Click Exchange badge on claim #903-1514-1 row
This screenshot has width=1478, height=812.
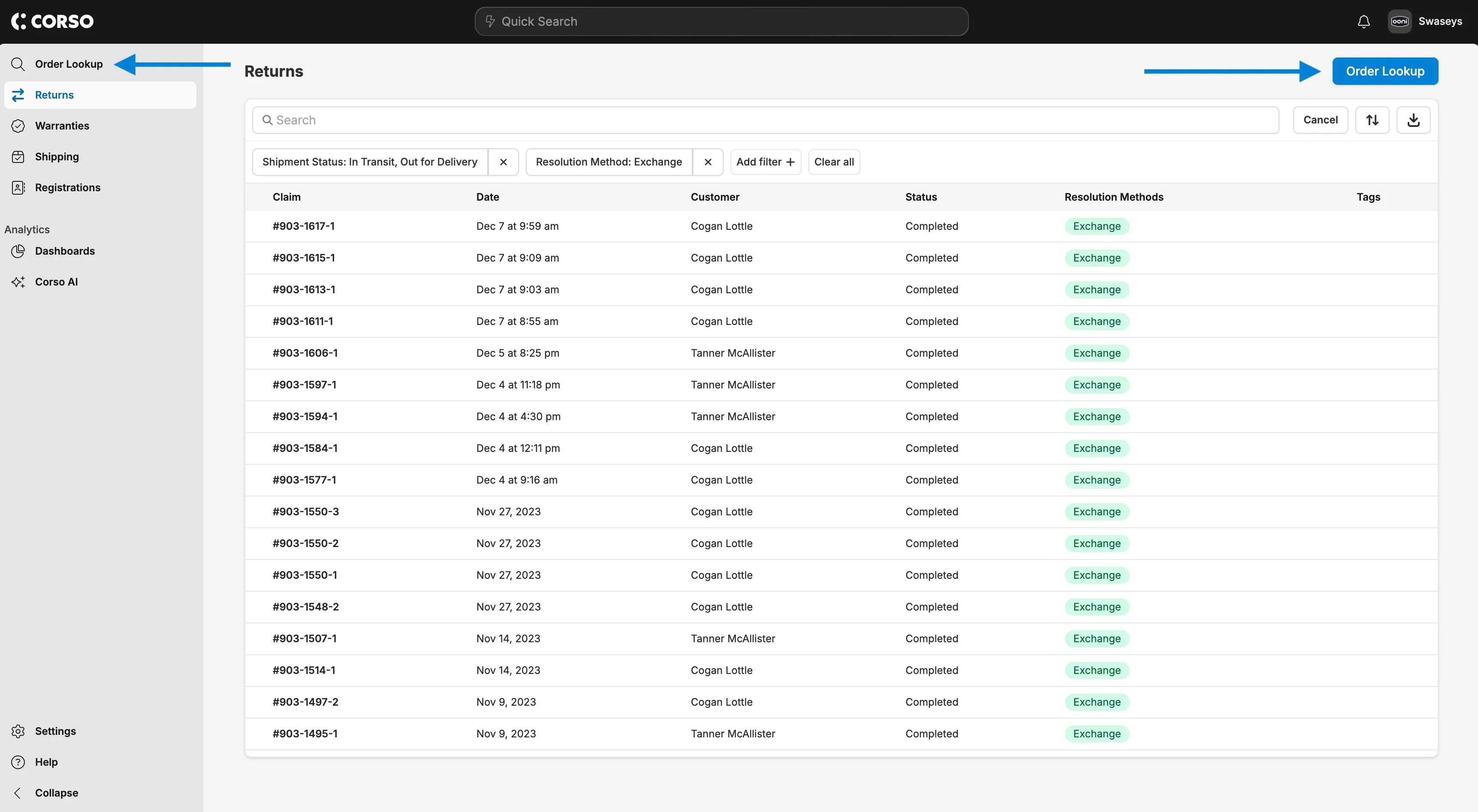tap(1096, 671)
